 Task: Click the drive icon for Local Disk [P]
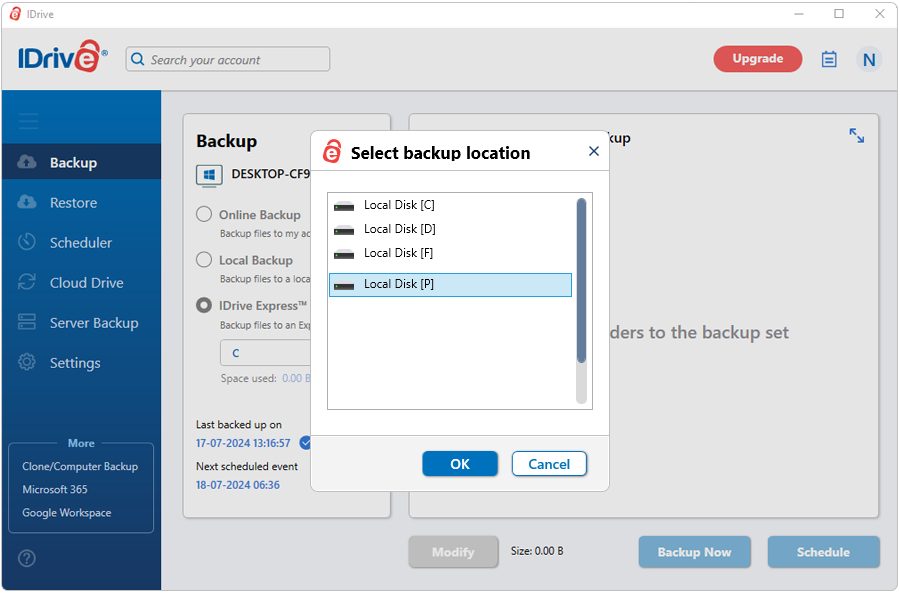coord(344,285)
